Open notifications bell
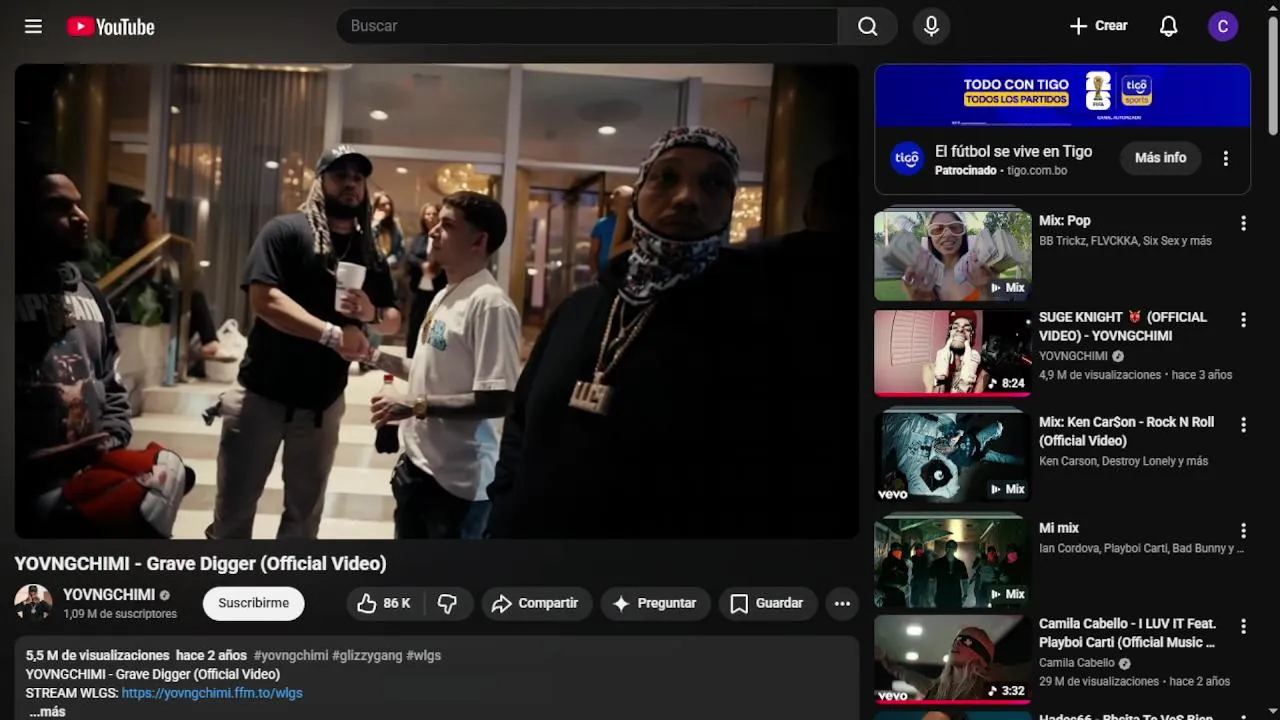 pos(1168,26)
